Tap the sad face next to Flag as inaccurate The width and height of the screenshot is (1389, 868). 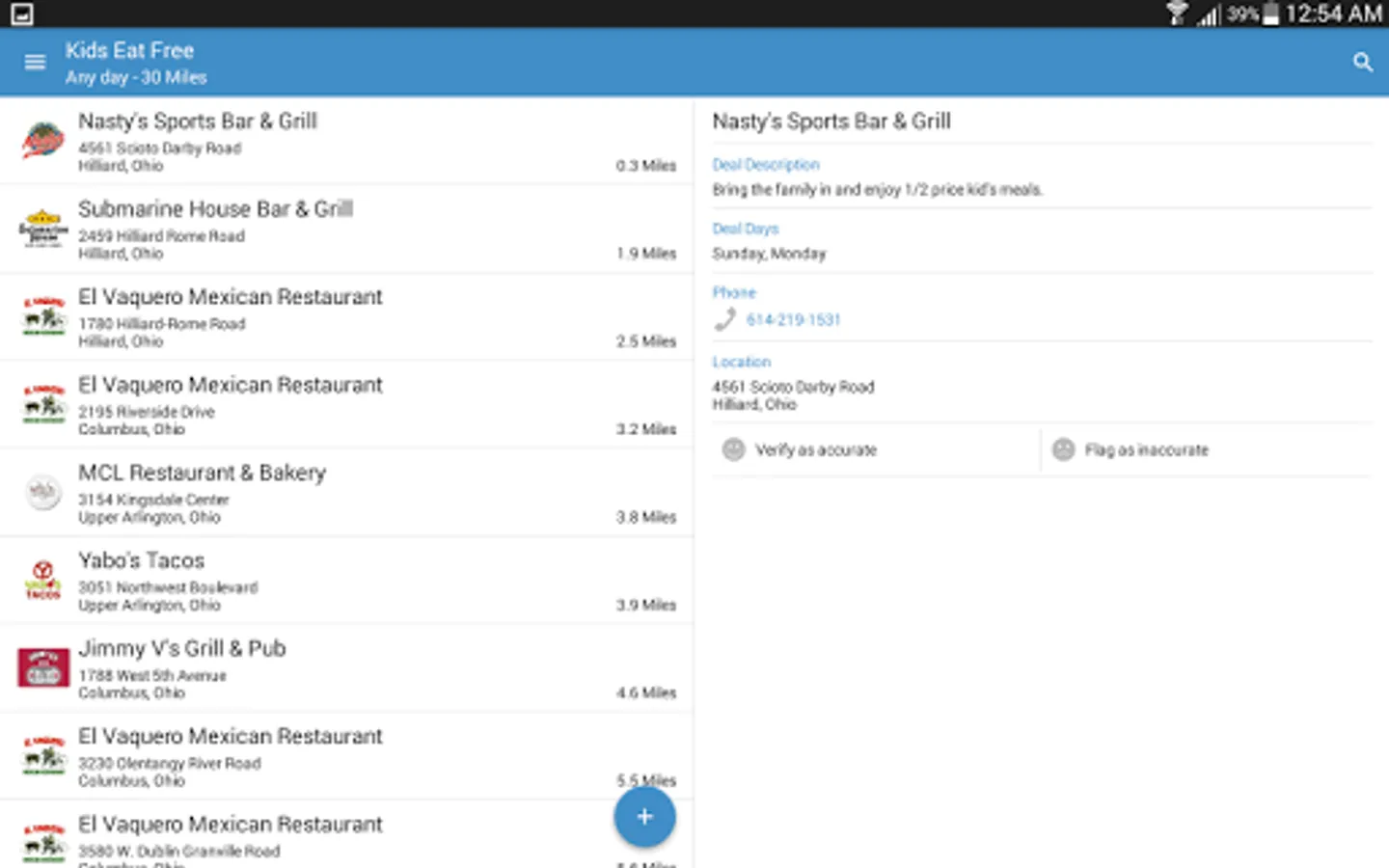pyautogui.click(x=1063, y=449)
